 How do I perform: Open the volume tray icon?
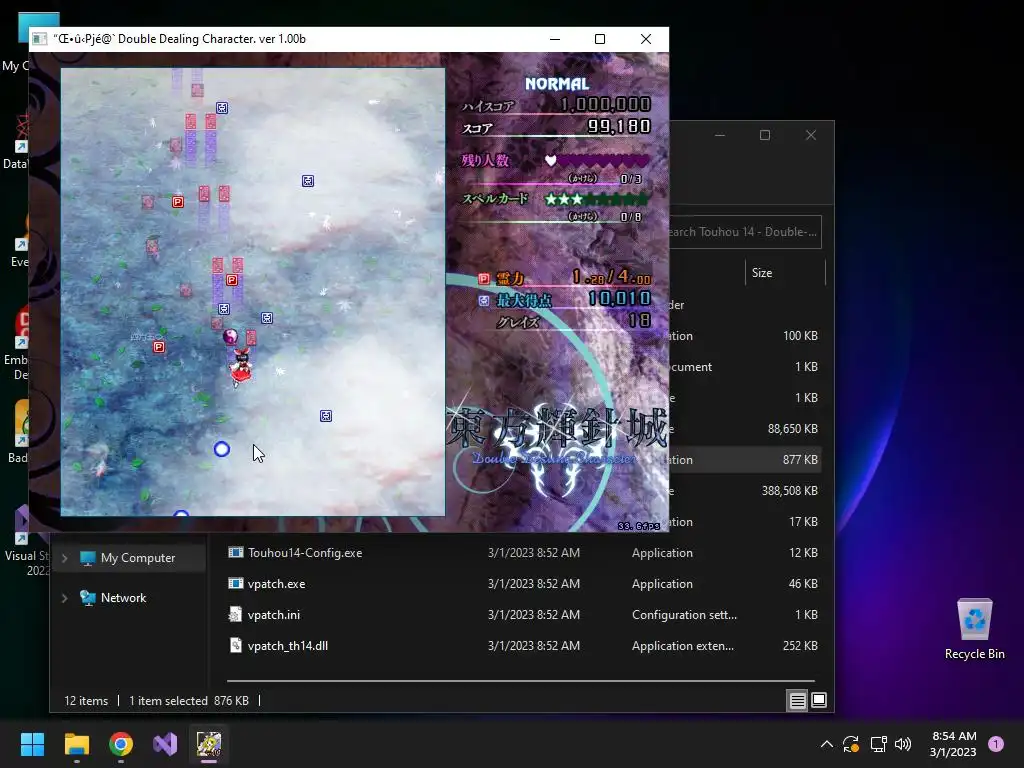coord(903,744)
